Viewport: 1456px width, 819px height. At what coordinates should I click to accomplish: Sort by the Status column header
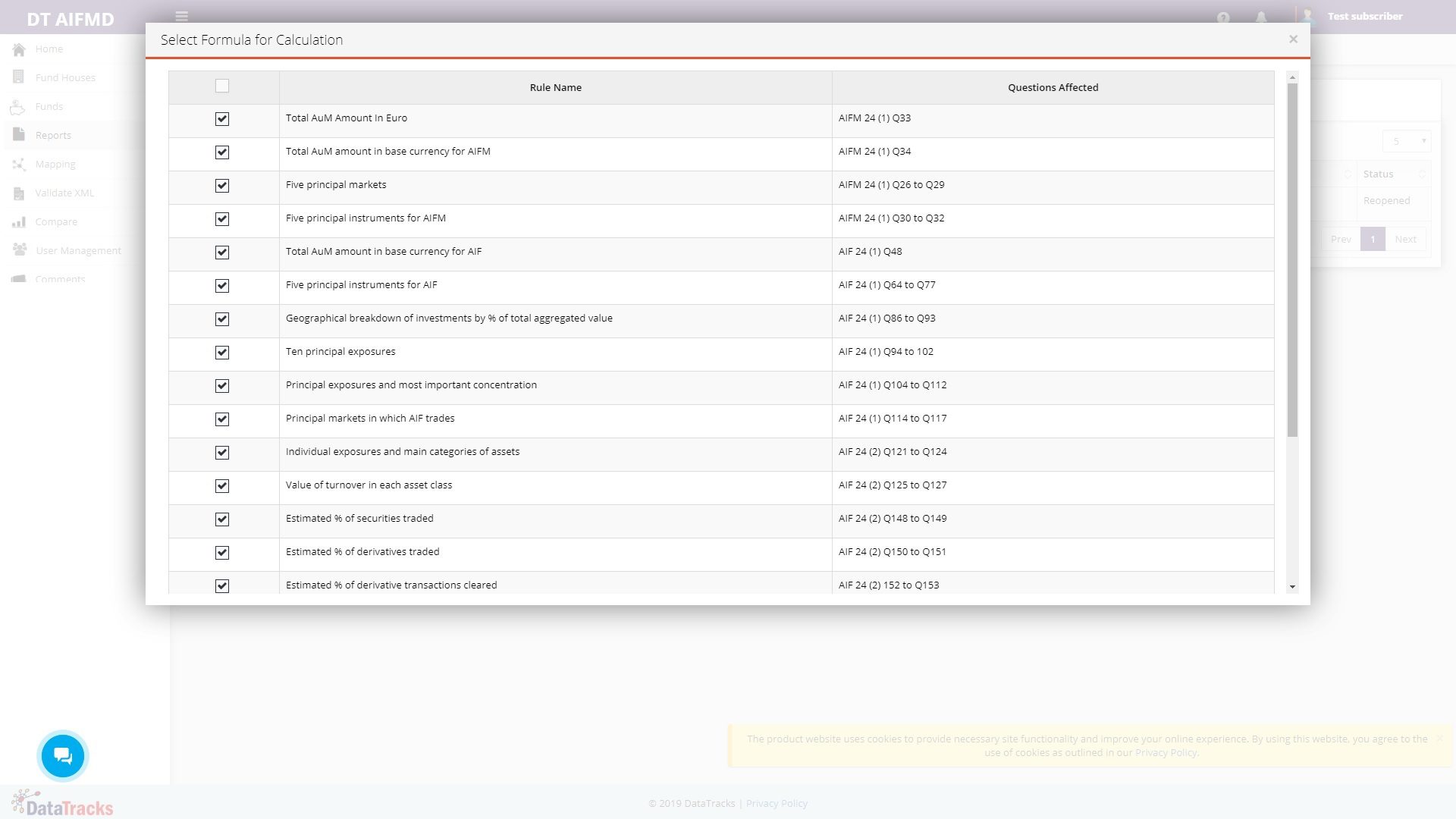(x=1394, y=174)
